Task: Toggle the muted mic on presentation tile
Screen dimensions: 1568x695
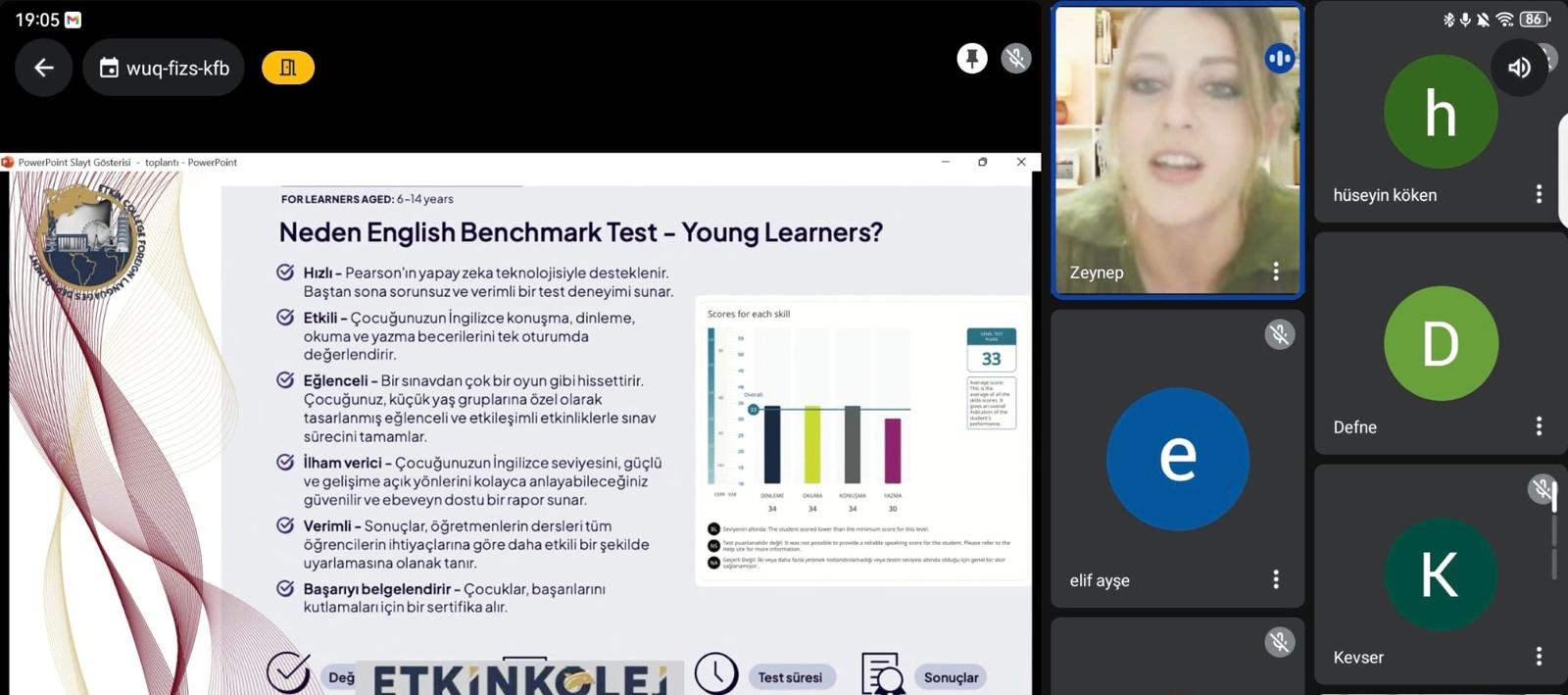Action: 1016,59
